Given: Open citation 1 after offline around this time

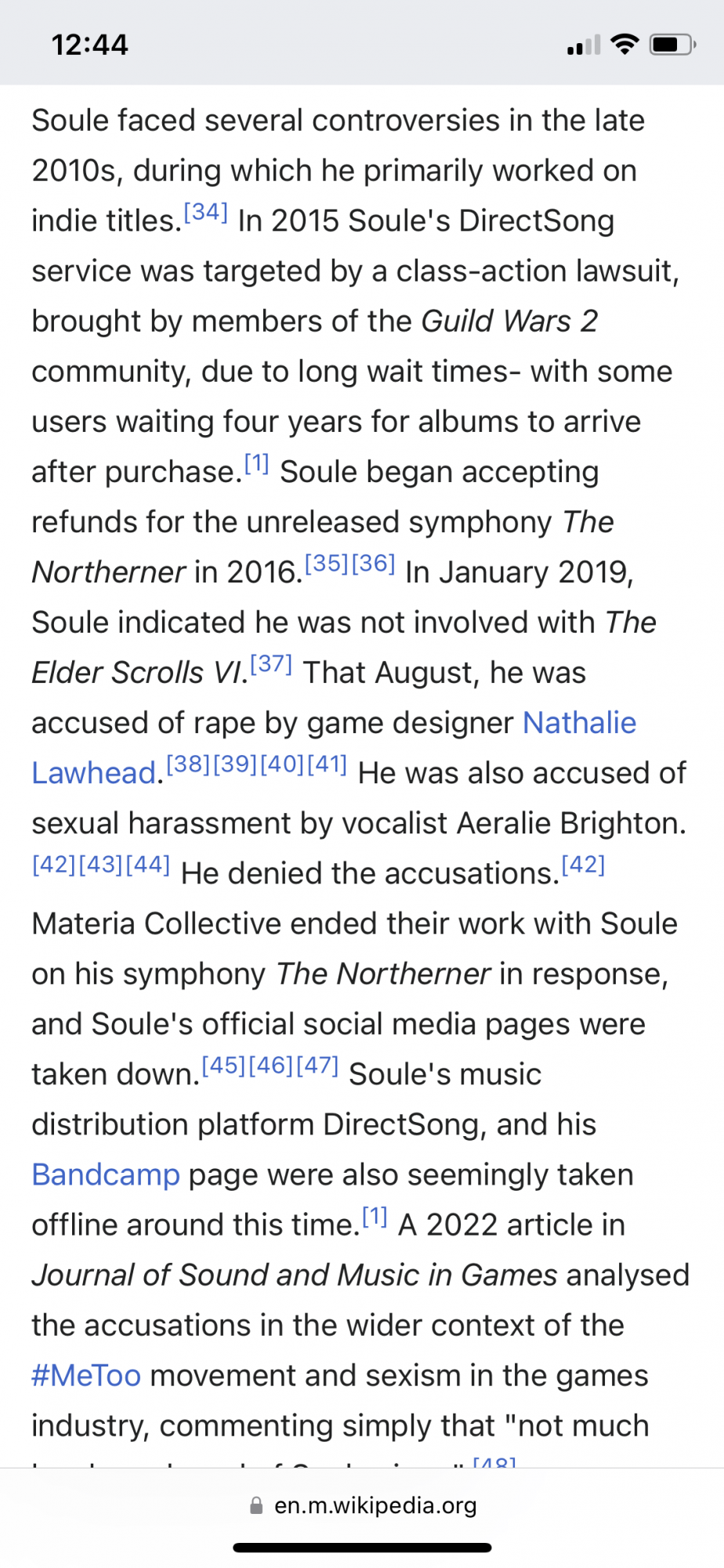Looking at the screenshot, I should coord(375,1216).
